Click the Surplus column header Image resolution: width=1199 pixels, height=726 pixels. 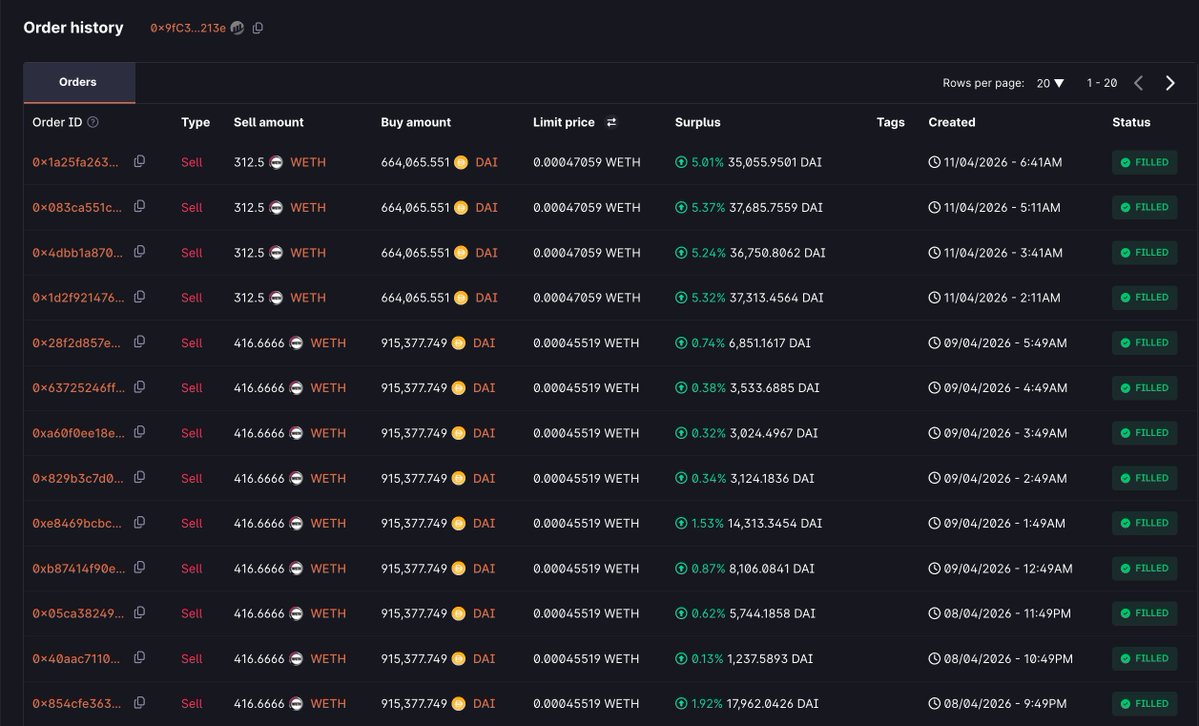pos(697,122)
